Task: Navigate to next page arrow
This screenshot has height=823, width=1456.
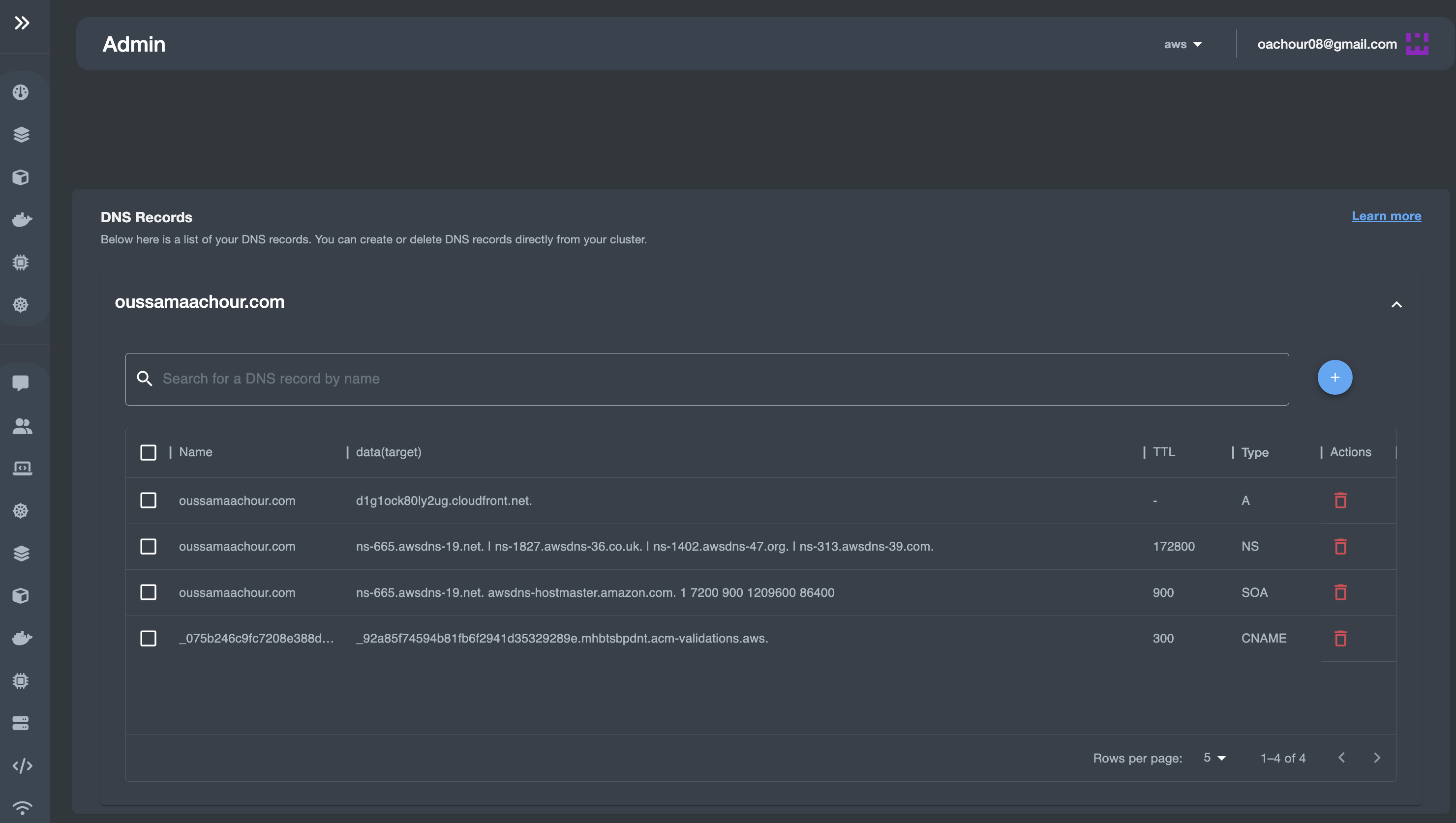Action: click(1376, 757)
